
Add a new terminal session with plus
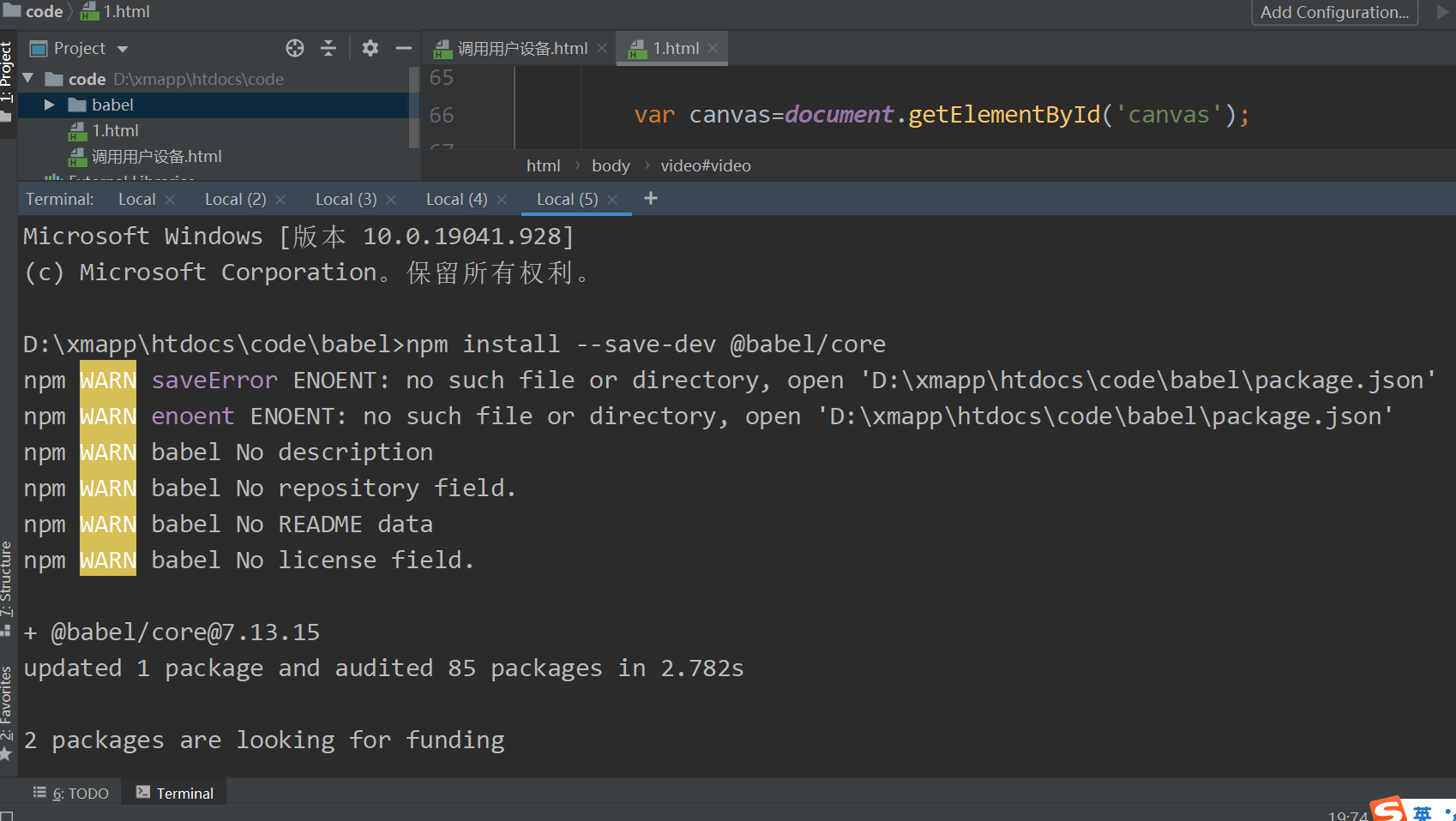pyautogui.click(x=651, y=198)
